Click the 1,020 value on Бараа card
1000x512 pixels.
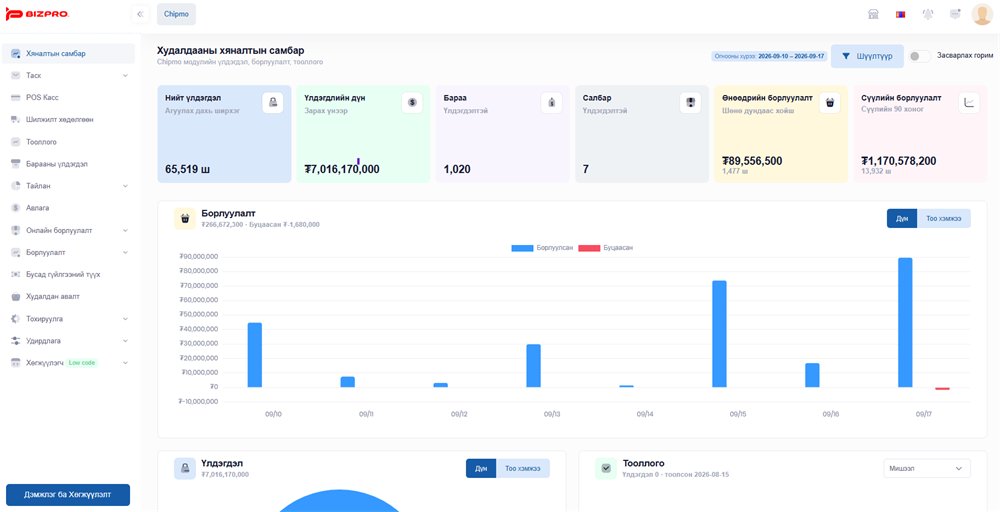click(457, 169)
